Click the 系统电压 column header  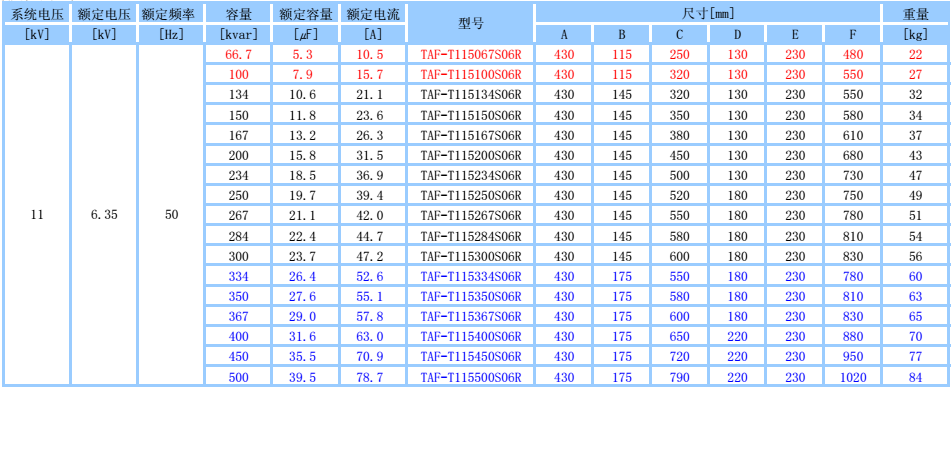point(37,14)
